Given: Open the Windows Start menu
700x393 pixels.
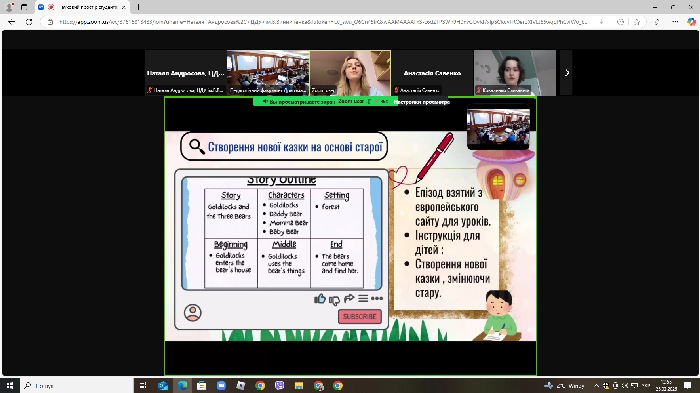Looking at the screenshot, I should coord(9,385).
